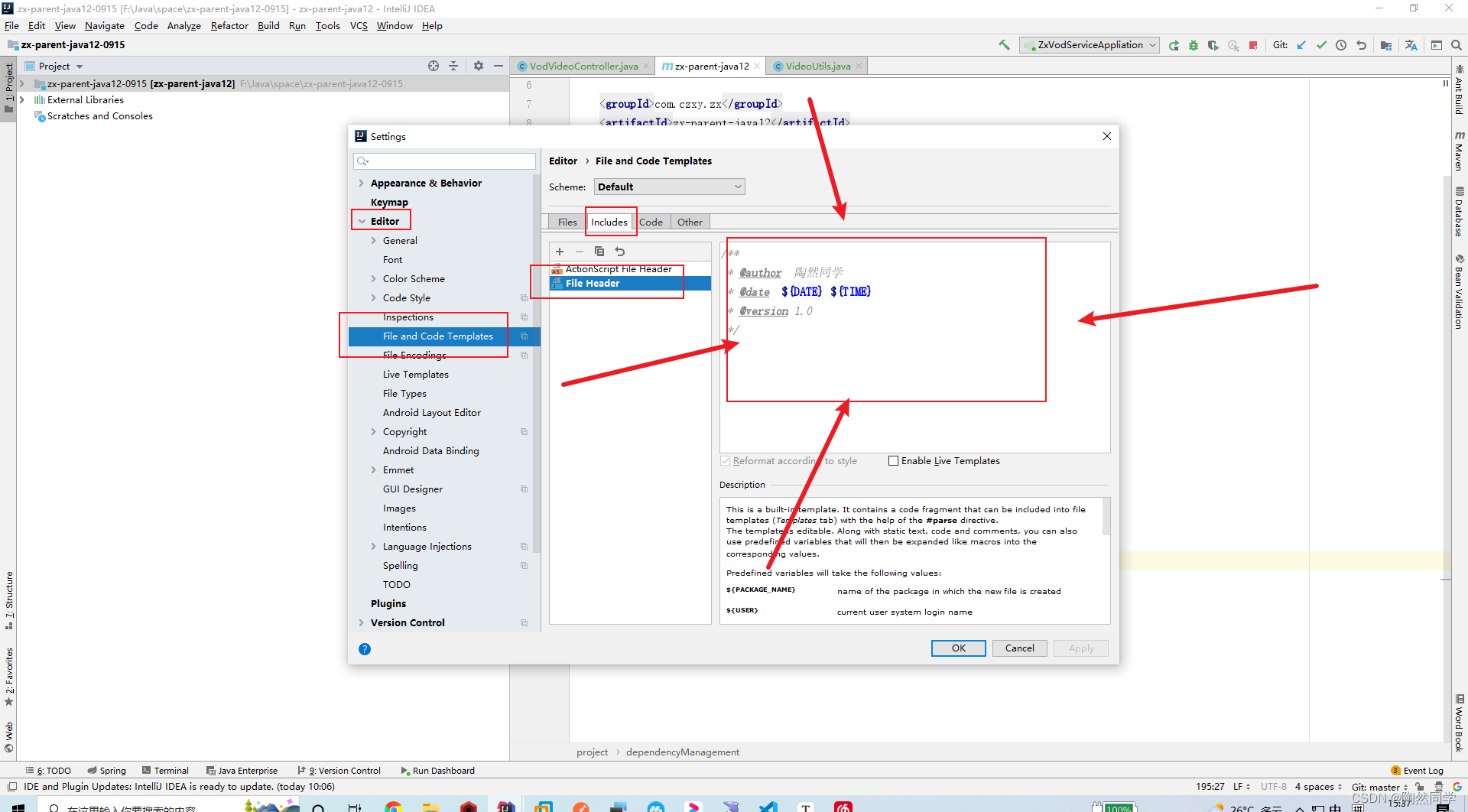This screenshot has width=1468, height=812.
Task: Click the settings tree scrollbar
Action: pyautogui.click(x=537, y=363)
